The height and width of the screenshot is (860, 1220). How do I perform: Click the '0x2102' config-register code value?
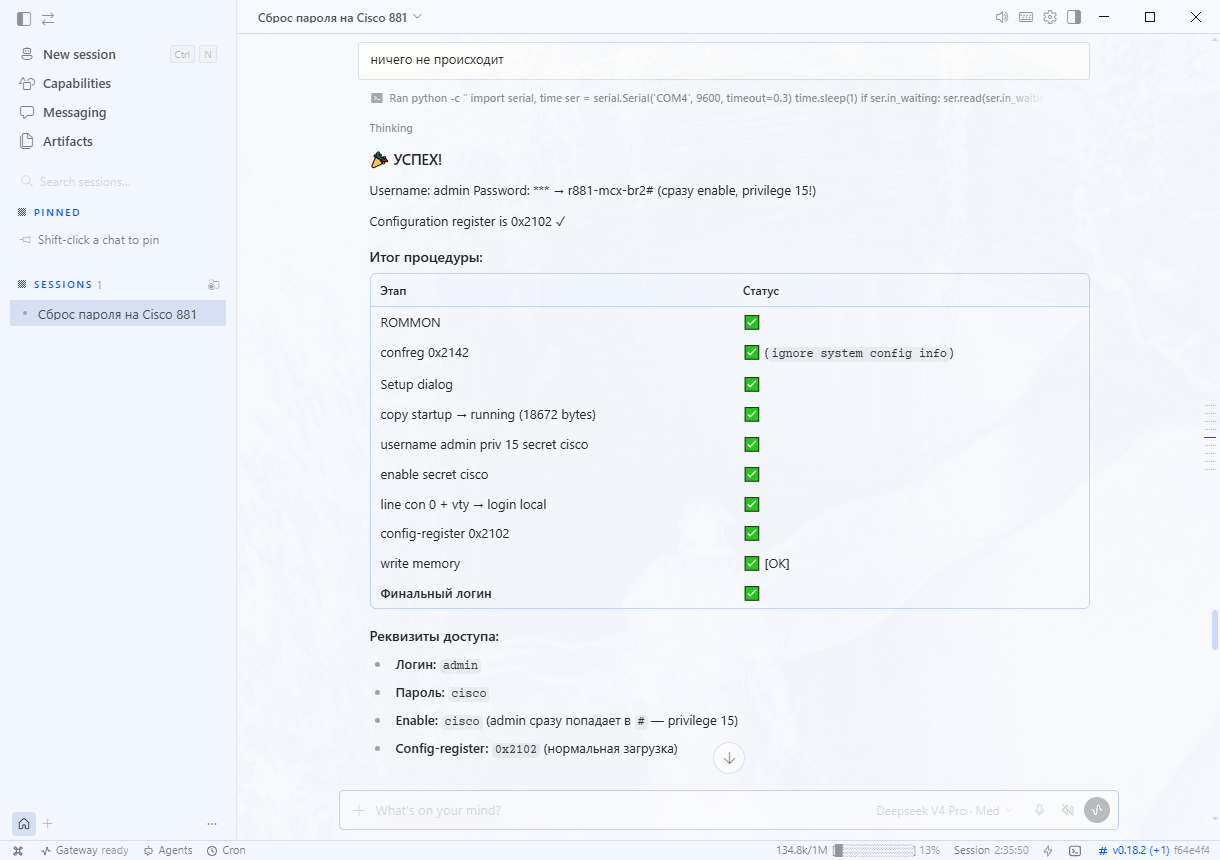pyautogui.click(x=516, y=749)
